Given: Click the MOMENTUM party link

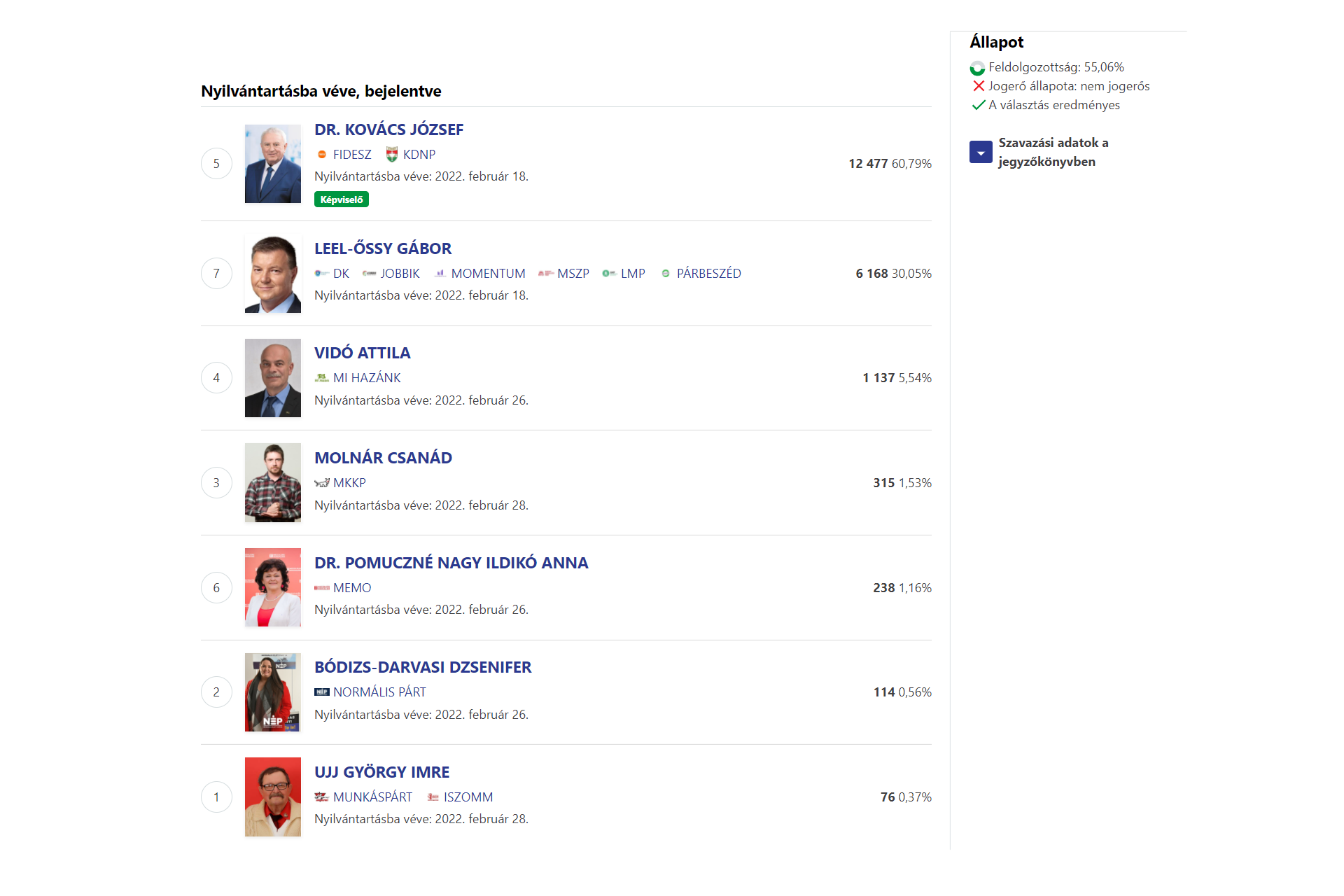Looking at the screenshot, I should [x=488, y=274].
